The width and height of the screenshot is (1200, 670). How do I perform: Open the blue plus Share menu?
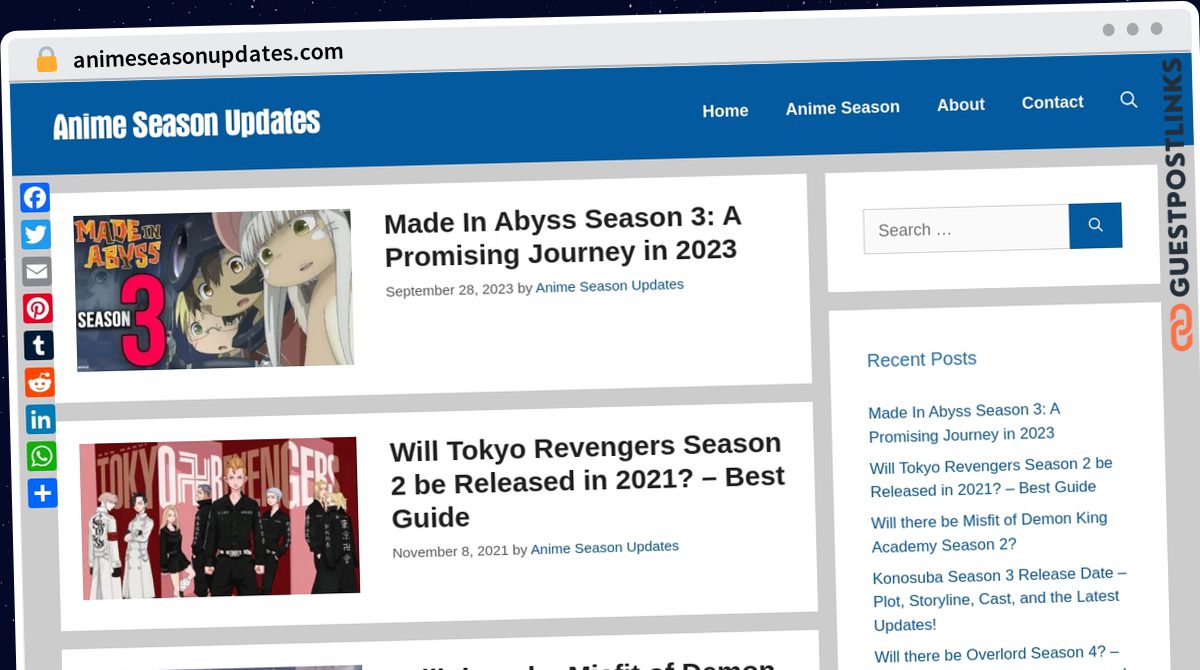pos(43,494)
